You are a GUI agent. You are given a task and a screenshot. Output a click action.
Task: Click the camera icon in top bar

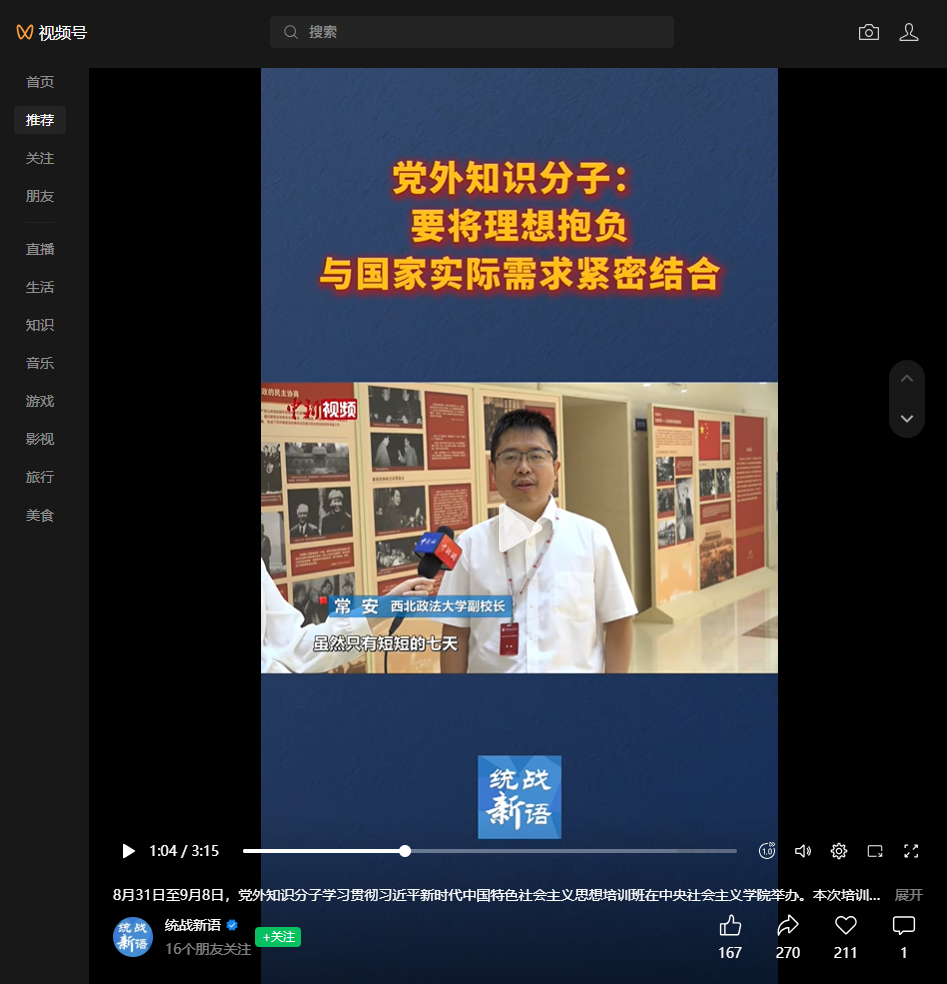[x=868, y=33]
